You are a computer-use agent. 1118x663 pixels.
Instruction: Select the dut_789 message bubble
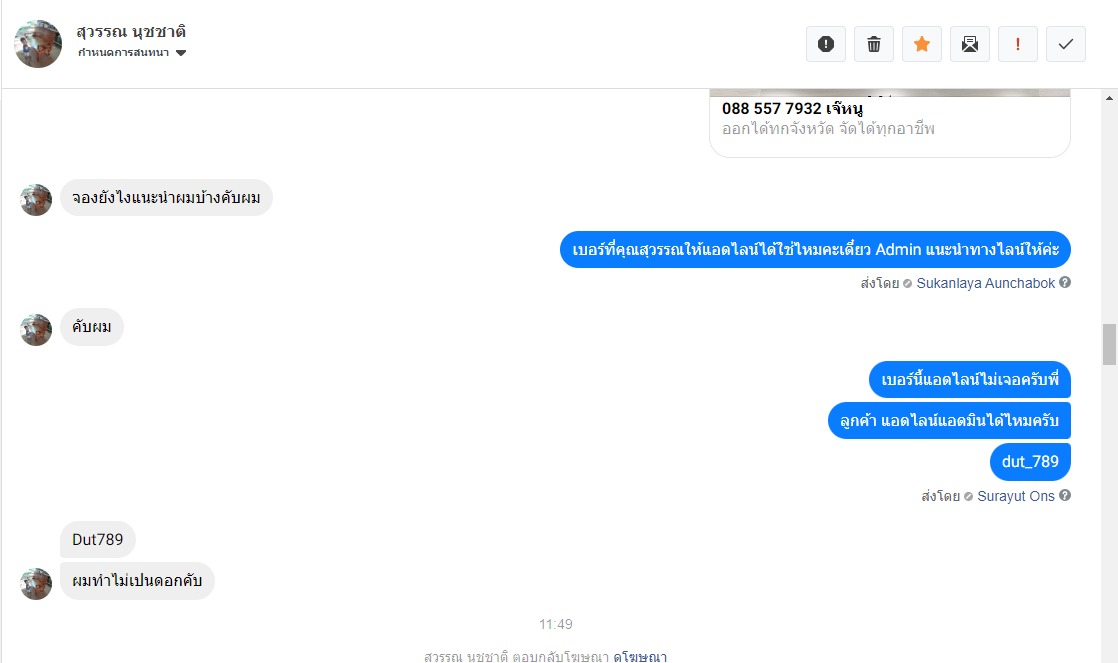click(x=1030, y=462)
